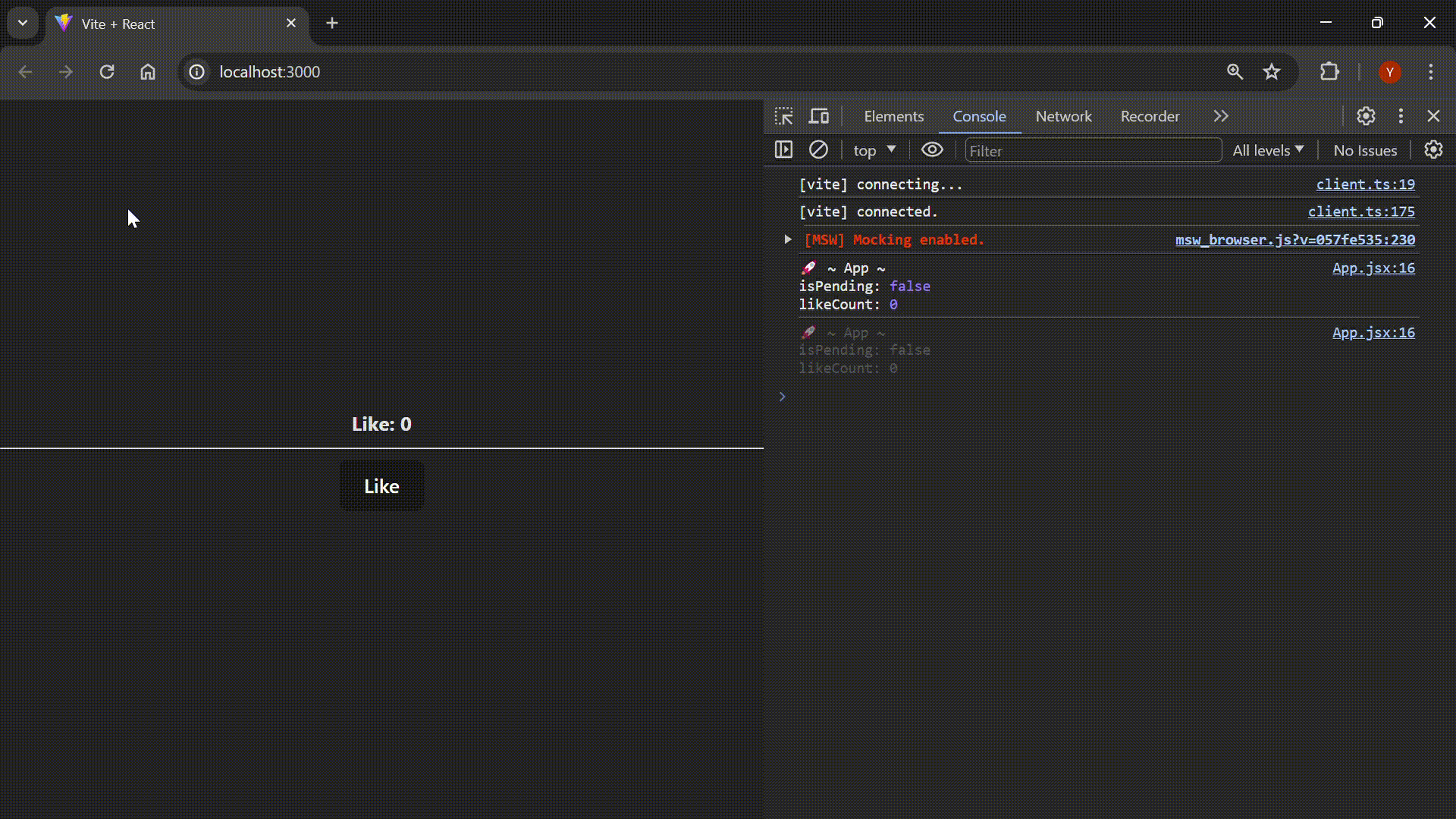
Task: Show the console sidebar panel
Action: point(784,149)
